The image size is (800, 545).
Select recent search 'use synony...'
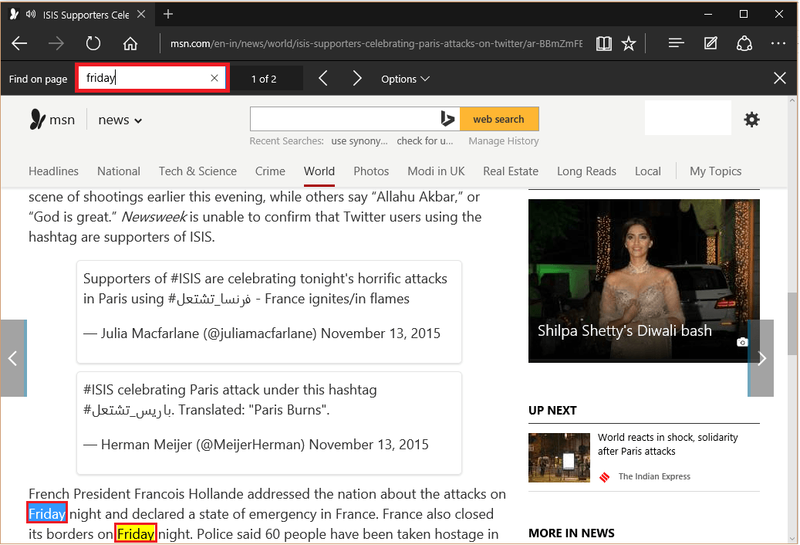coord(359,141)
